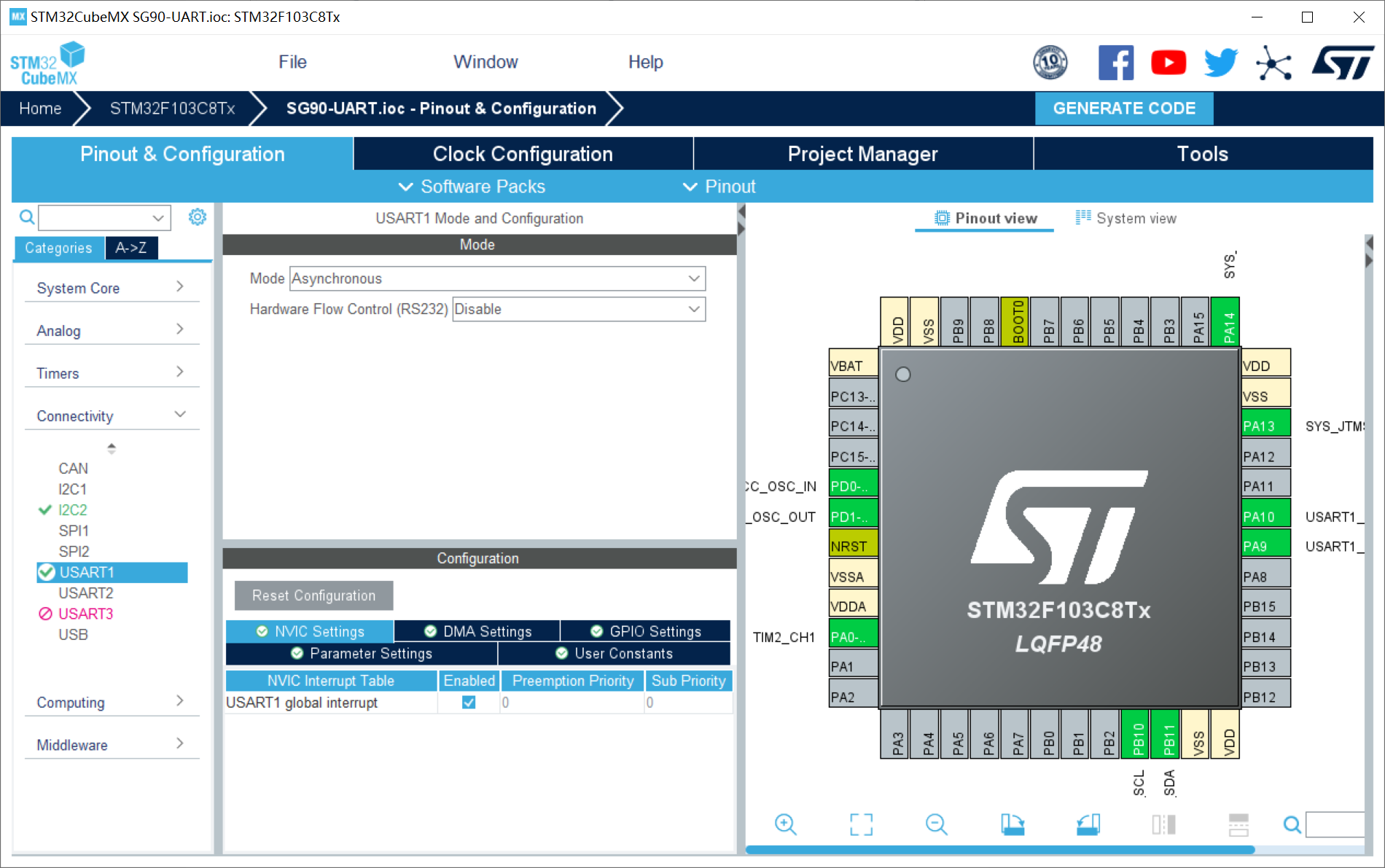Open the Mode Asynchronous dropdown
Screen dimensions: 1385x868
(498, 278)
